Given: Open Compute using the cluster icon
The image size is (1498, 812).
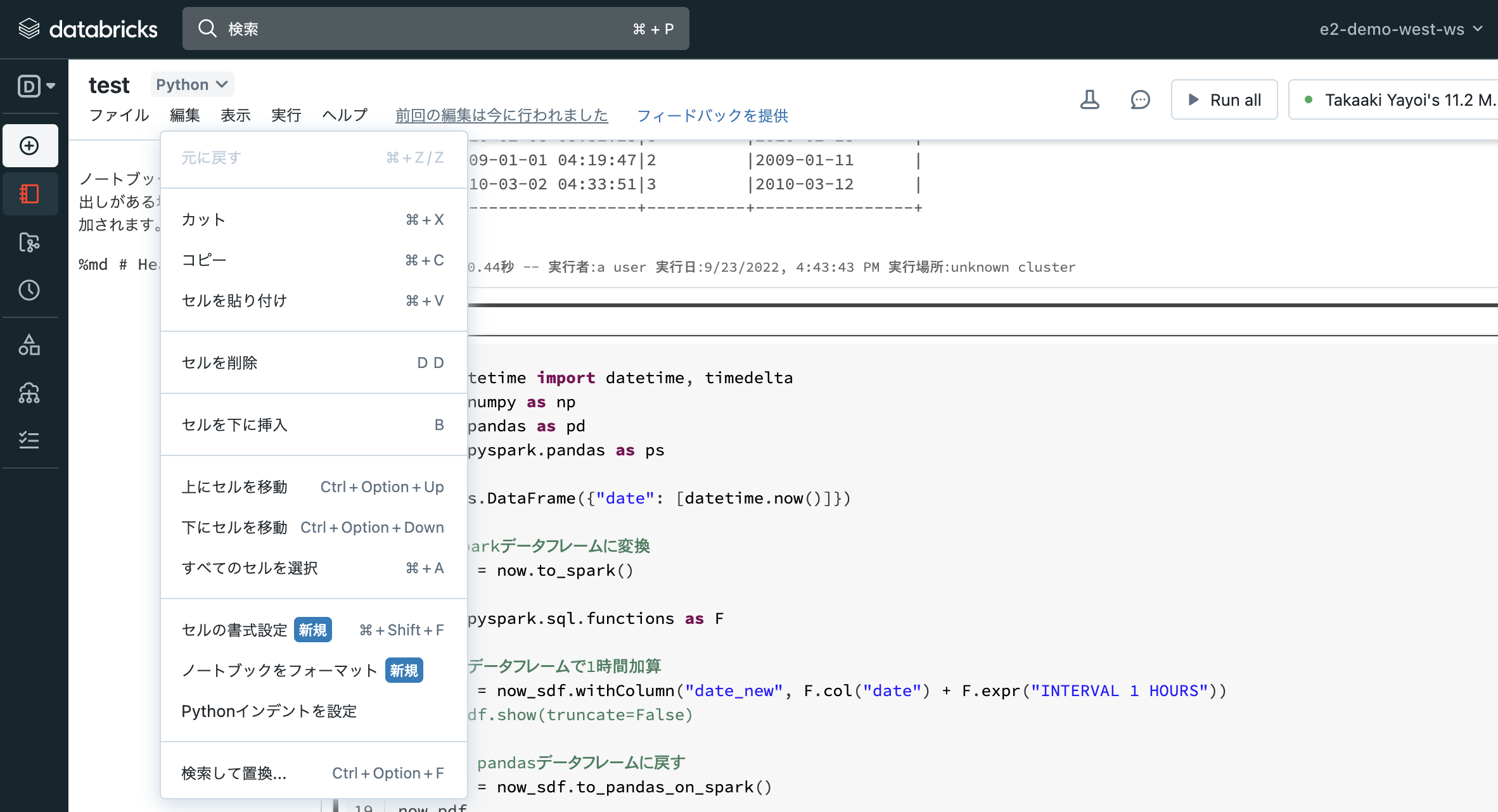Looking at the screenshot, I should (x=30, y=393).
